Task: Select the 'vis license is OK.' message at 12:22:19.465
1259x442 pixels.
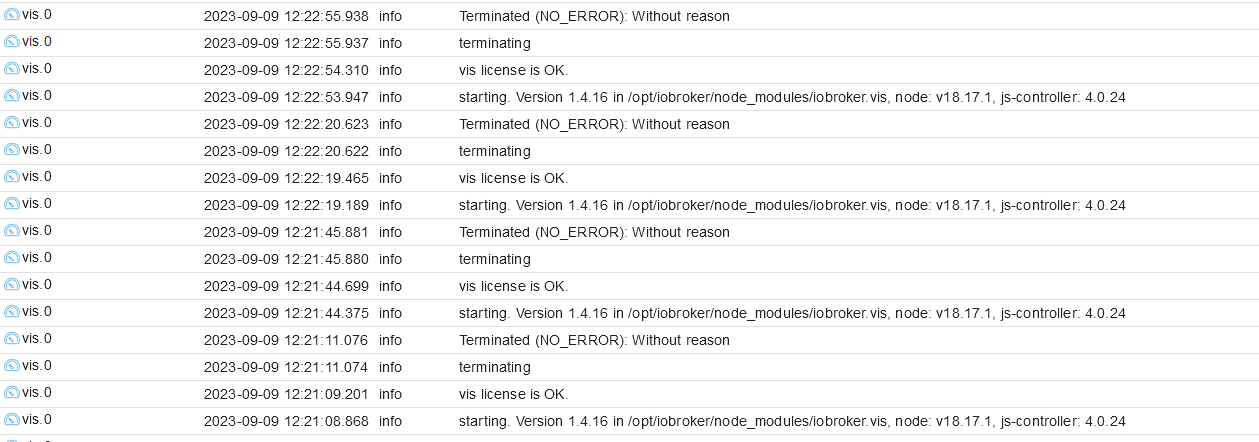Action: 514,178
